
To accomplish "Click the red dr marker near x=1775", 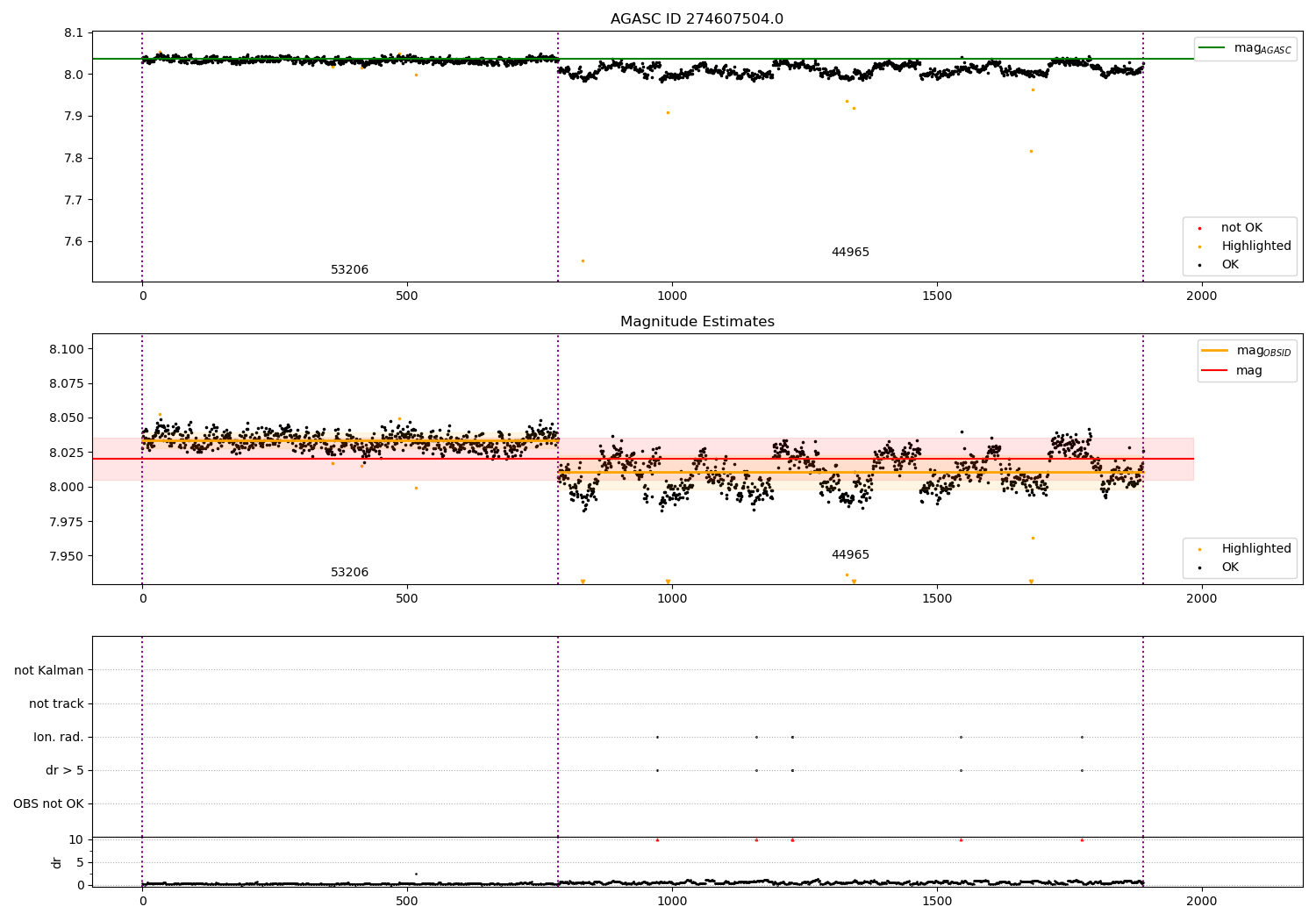I will (1082, 840).
